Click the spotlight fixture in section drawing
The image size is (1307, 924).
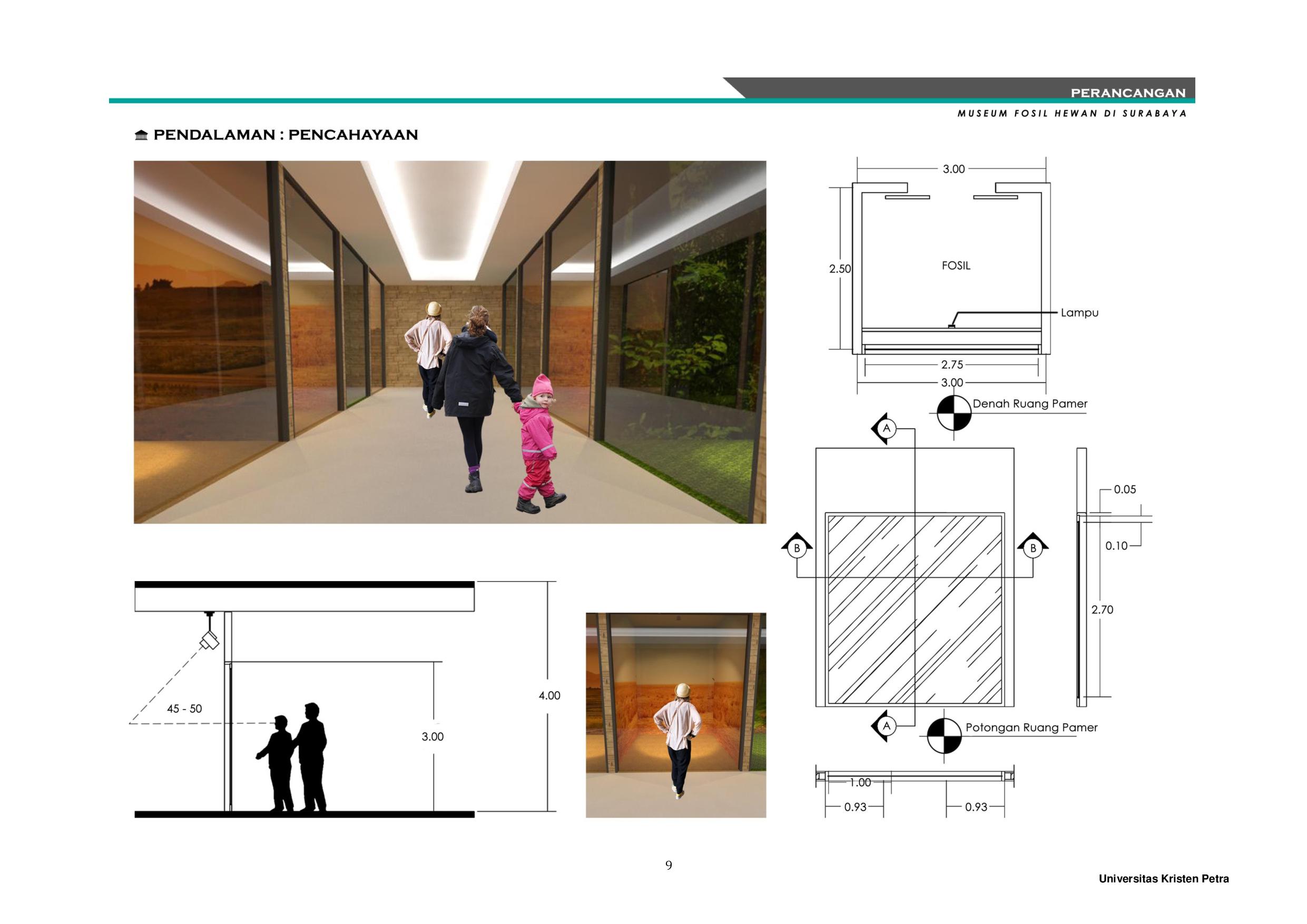point(210,641)
